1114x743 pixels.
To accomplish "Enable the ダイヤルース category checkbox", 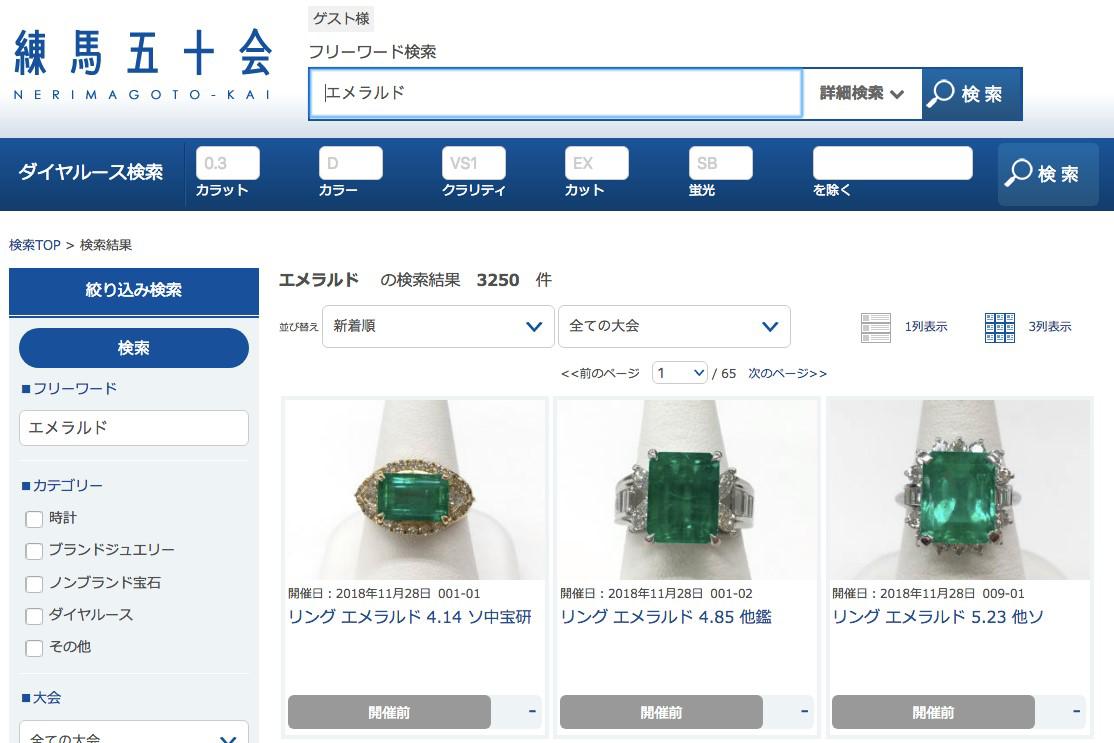I will click(x=34, y=616).
